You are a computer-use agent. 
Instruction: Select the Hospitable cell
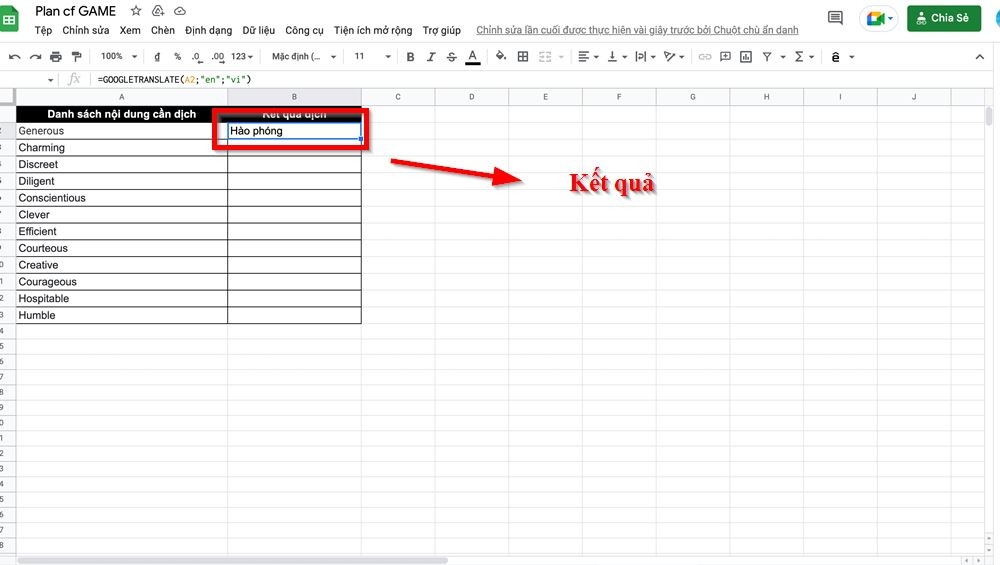click(121, 298)
